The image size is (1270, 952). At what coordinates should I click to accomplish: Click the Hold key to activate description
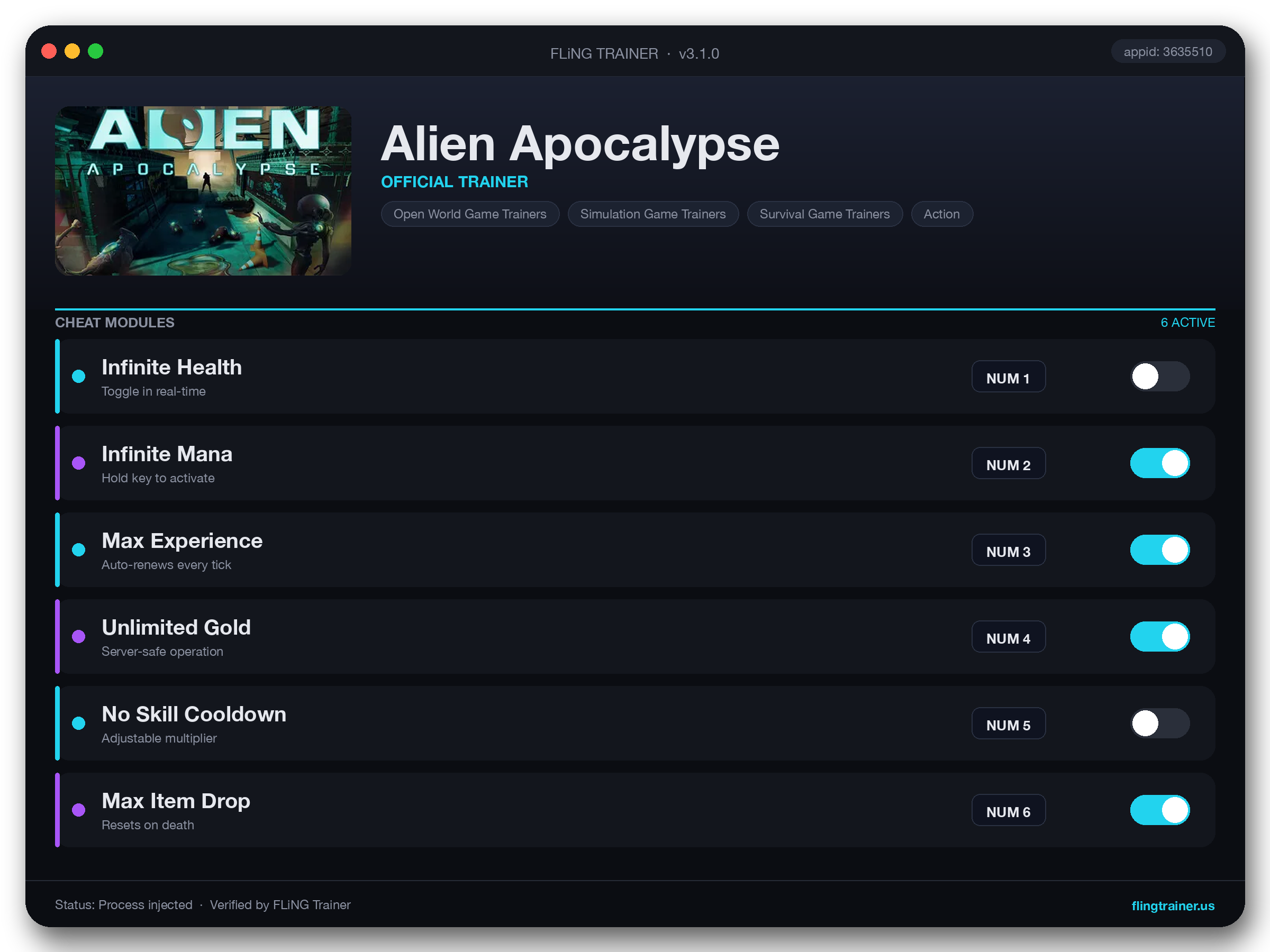point(158,478)
